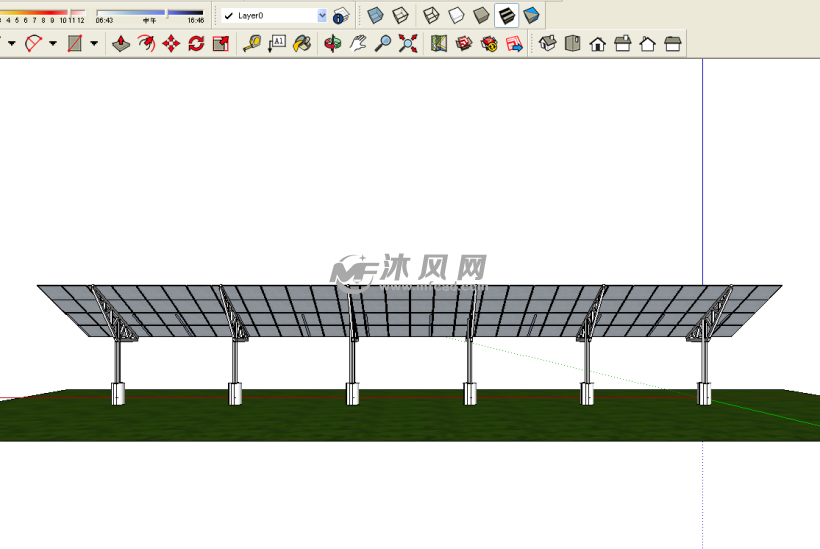Screen dimensions: 820x549
Task: Open the layer manager icon
Action: (x=341, y=16)
